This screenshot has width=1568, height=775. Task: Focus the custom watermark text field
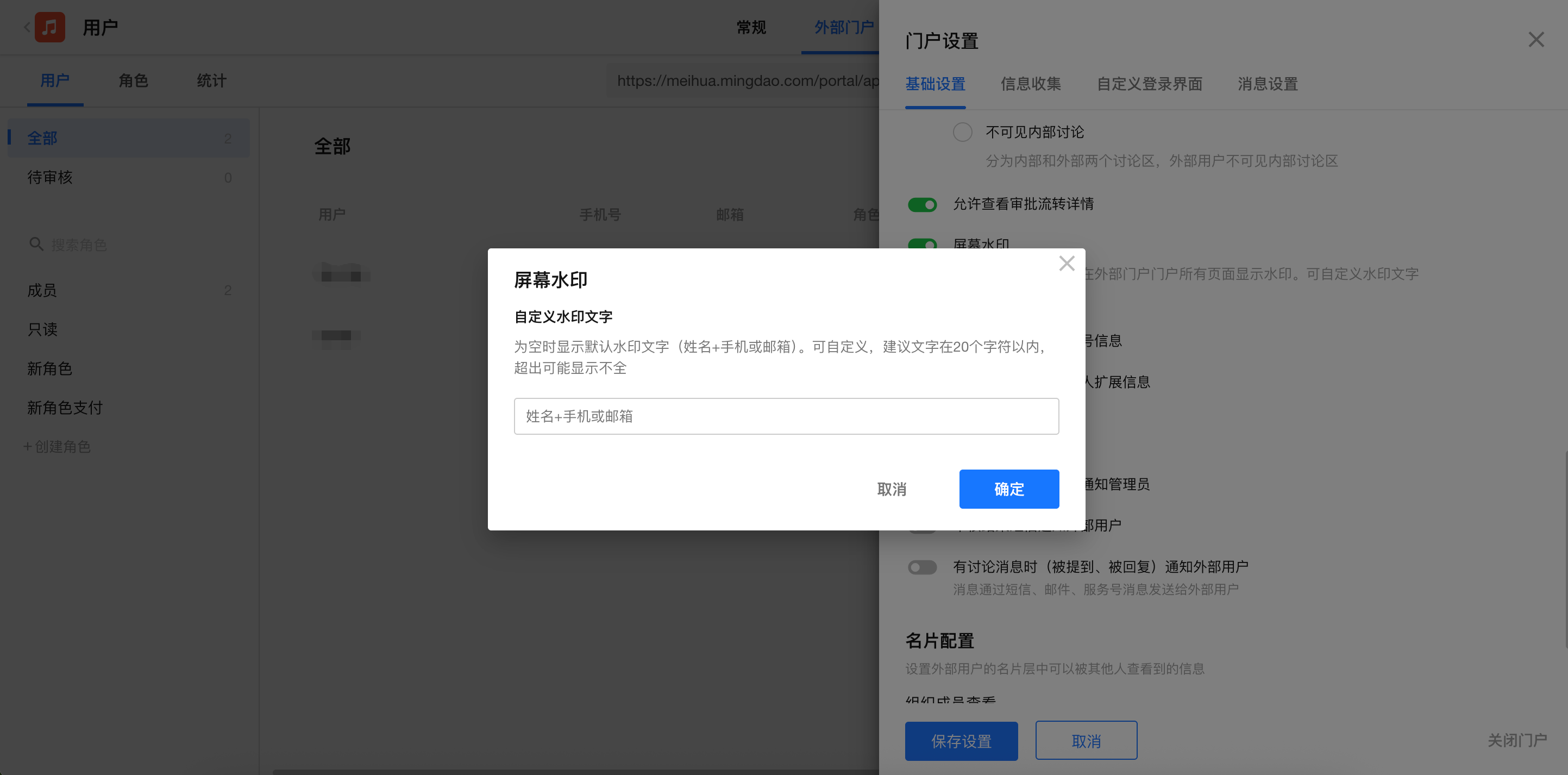786,416
